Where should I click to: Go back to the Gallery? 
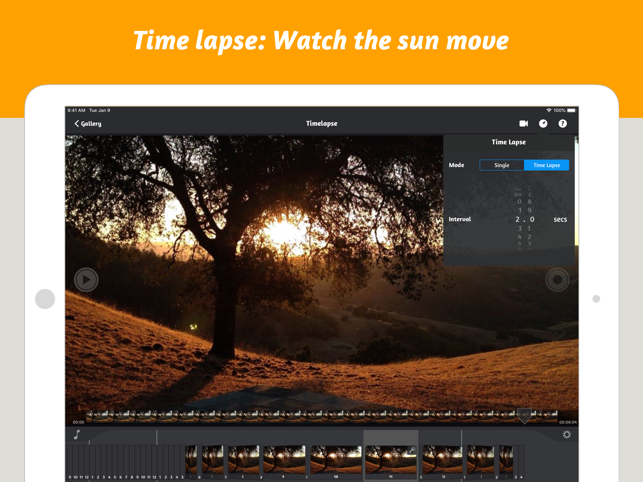pos(88,124)
